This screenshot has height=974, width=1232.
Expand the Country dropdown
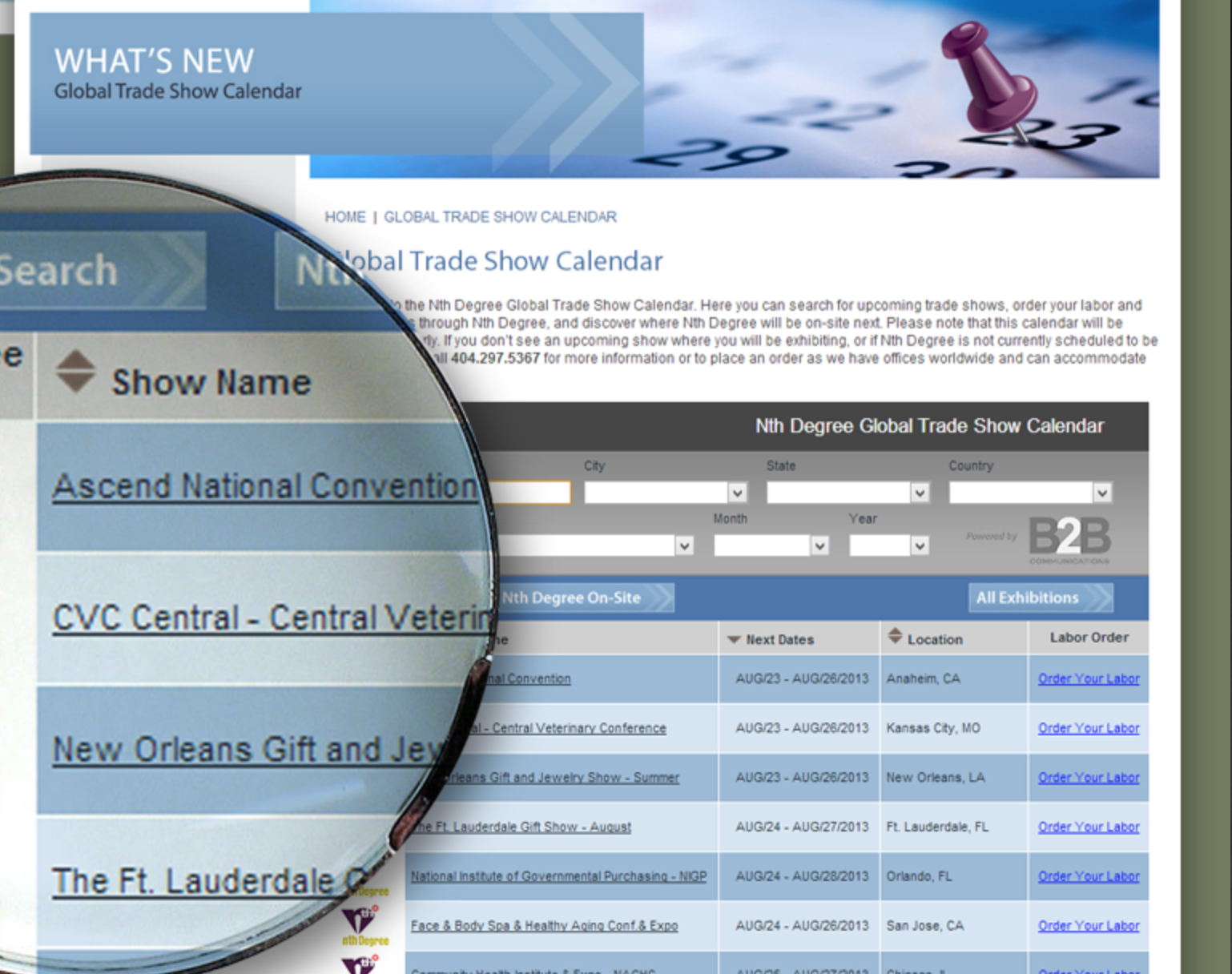pyautogui.click(x=1102, y=493)
